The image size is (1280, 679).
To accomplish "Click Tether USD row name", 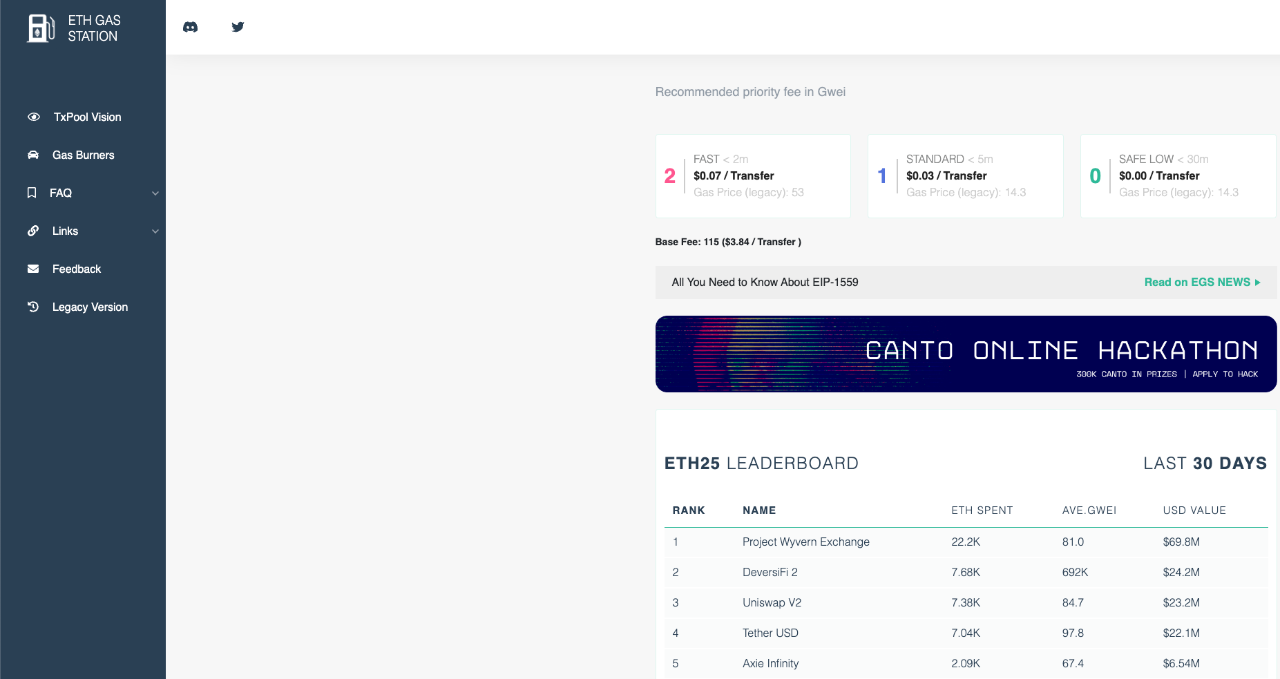I will [x=770, y=633].
